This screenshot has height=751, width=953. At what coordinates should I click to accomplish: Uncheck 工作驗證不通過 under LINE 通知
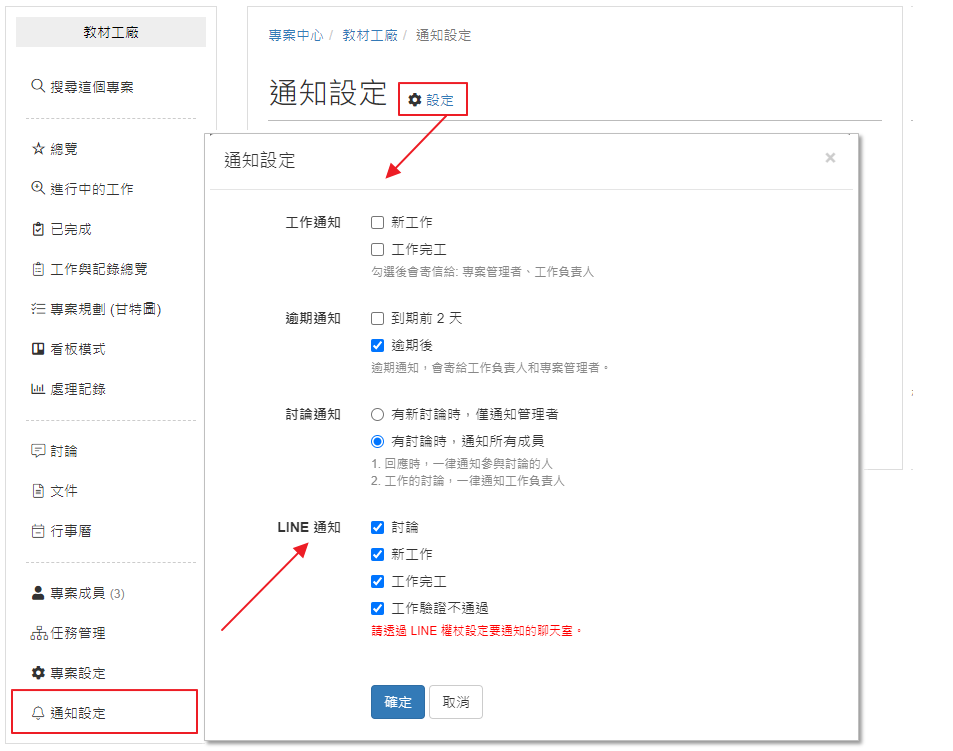tap(377, 608)
